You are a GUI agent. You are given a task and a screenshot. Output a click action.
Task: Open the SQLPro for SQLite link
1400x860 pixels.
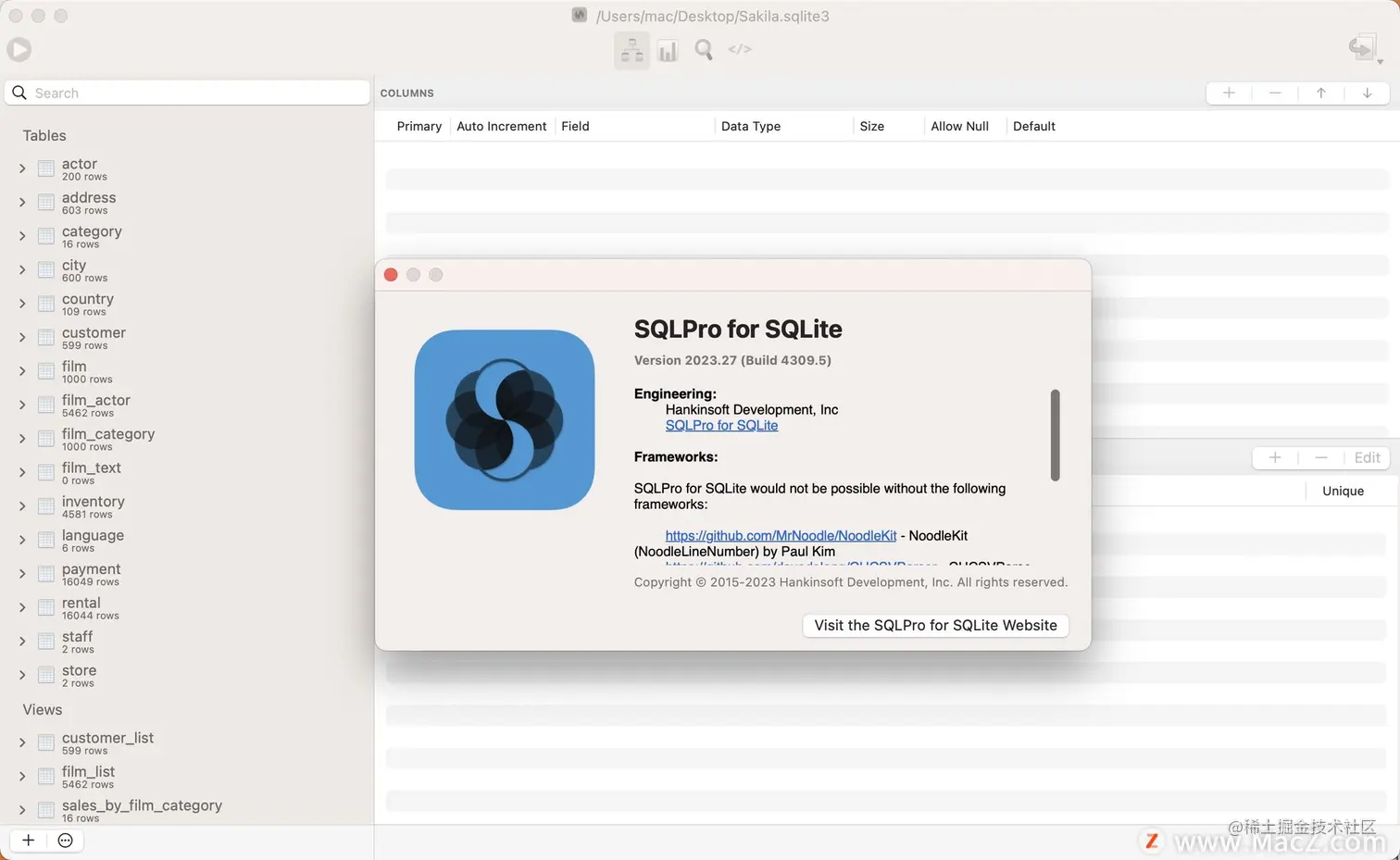click(x=721, y=425)
